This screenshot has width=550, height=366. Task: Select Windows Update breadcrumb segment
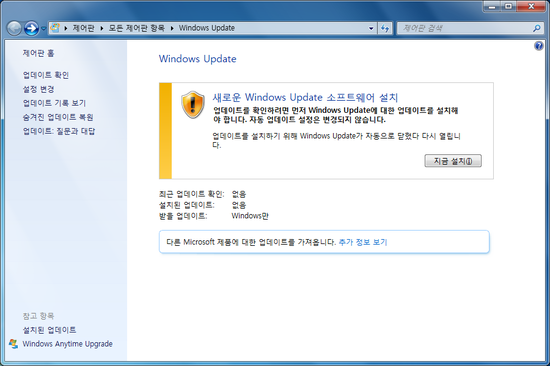(207, 28)
